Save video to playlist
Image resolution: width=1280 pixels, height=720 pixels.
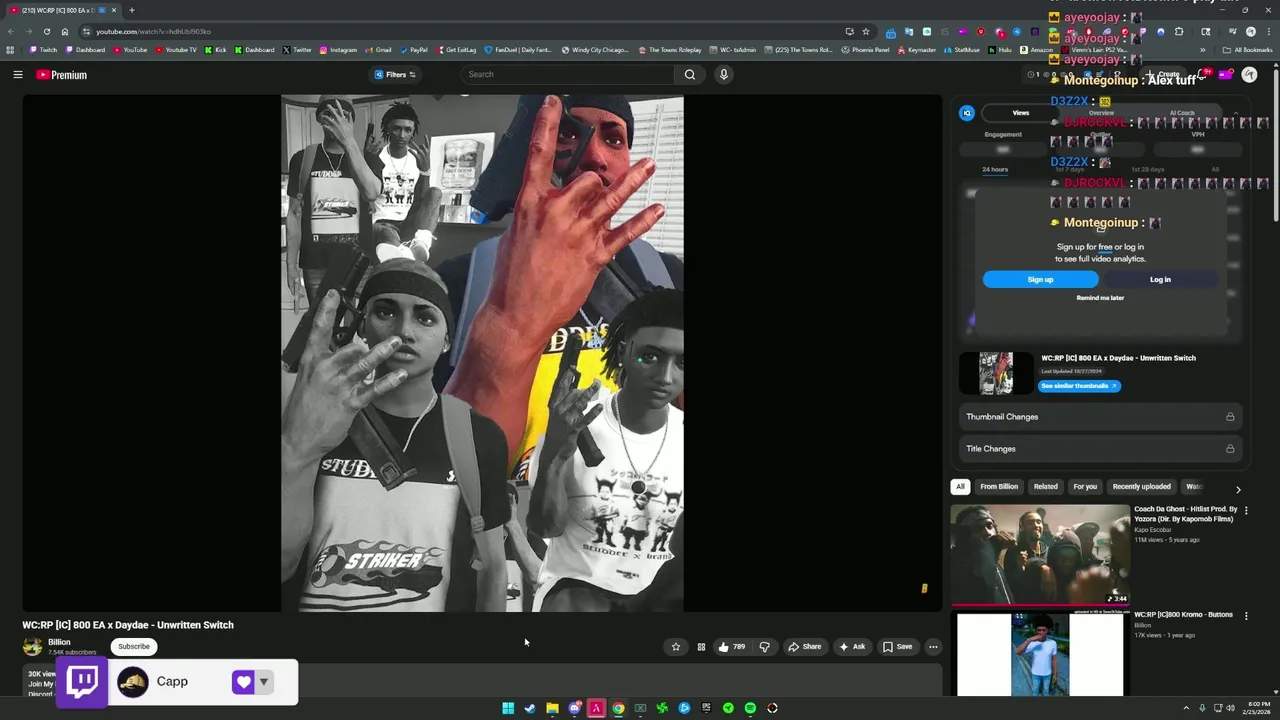897,647
